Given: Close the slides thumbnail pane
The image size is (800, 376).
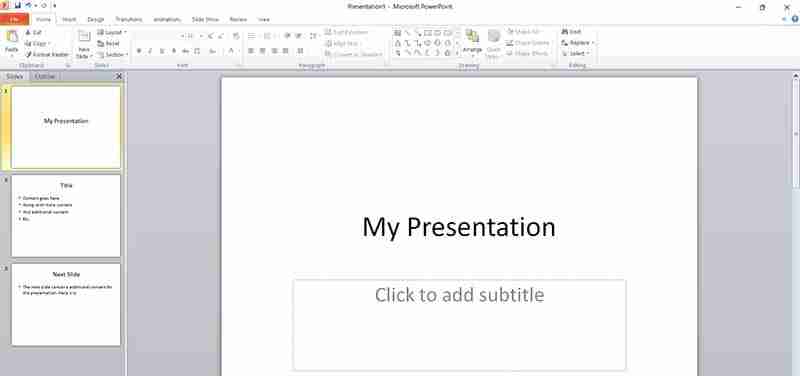Looking at the screenshot, I should [x=119, y=76].
